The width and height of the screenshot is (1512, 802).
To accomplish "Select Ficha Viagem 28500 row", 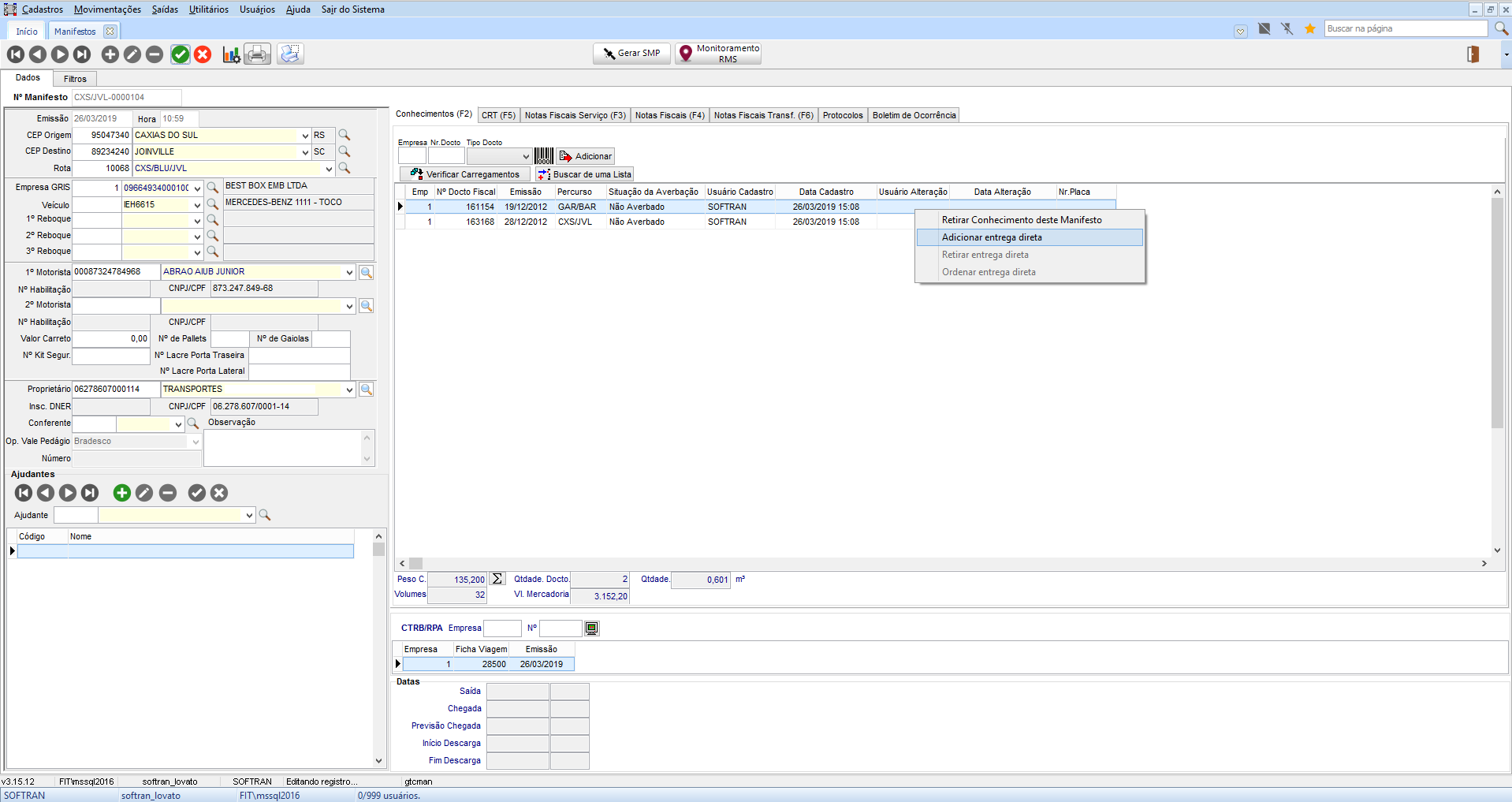I will (488, 664).
